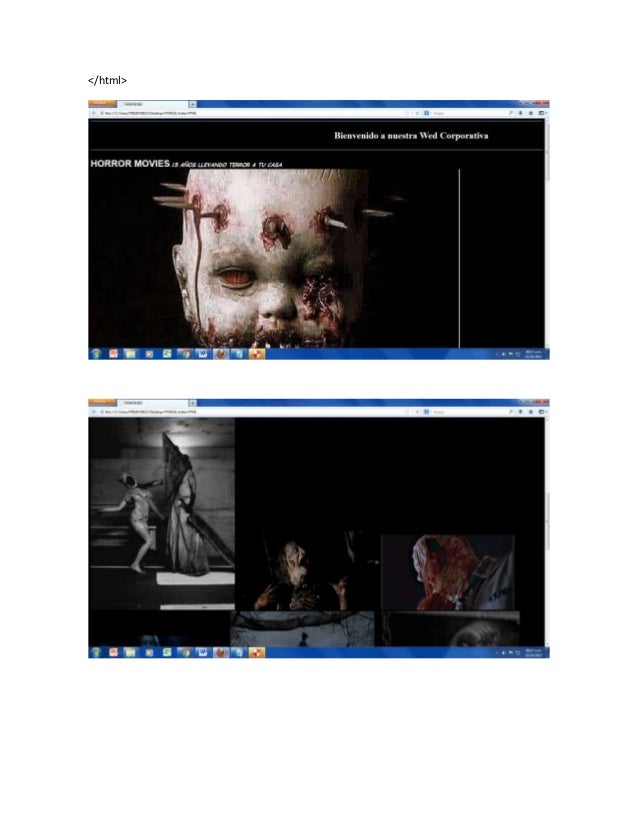Click the vertical scrollbar of the second screenshot's page
This screenshot has height=826, width=638.
coord(547,532)
